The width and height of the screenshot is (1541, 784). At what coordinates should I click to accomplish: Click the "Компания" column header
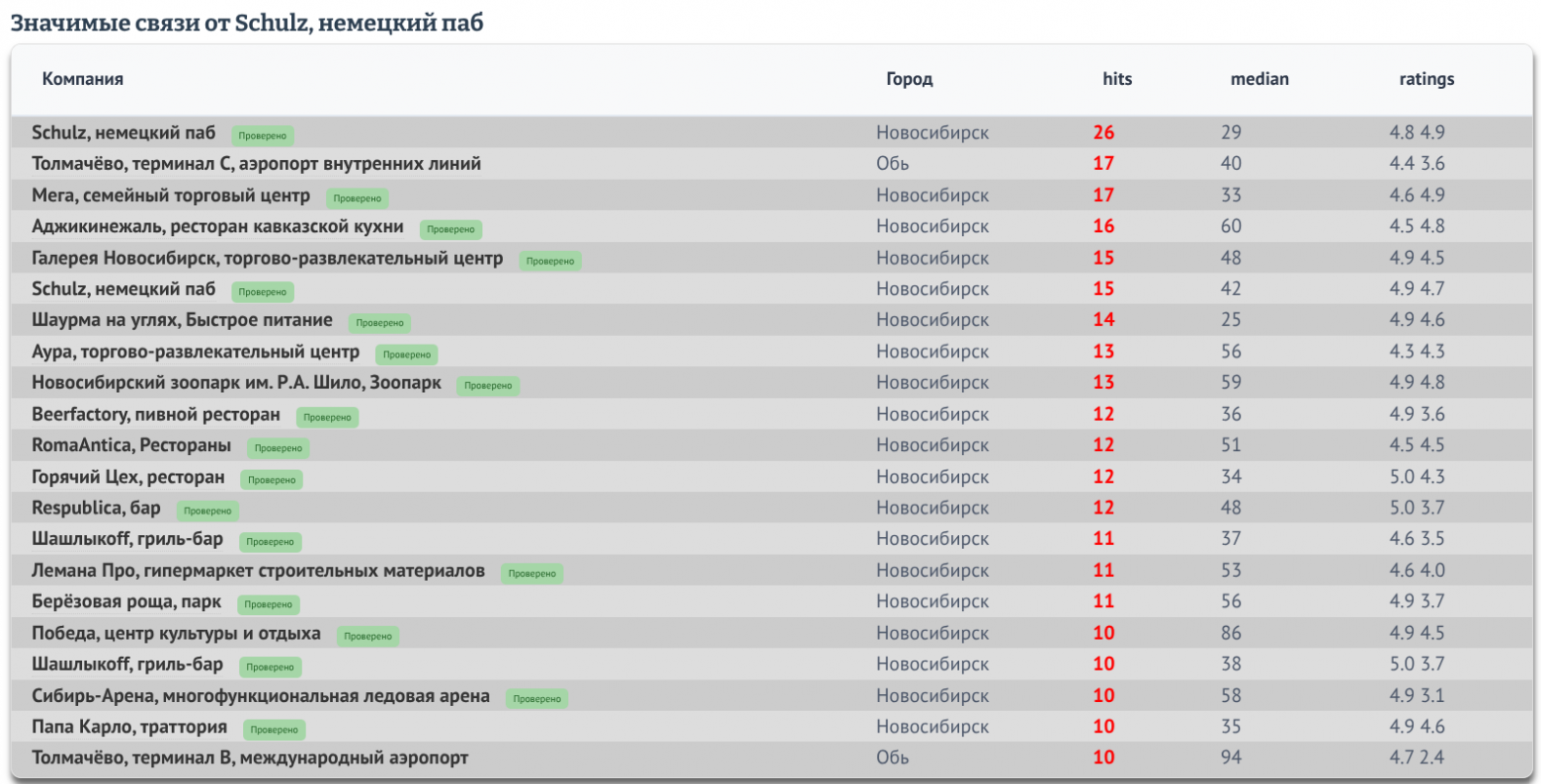coord(83,79)
